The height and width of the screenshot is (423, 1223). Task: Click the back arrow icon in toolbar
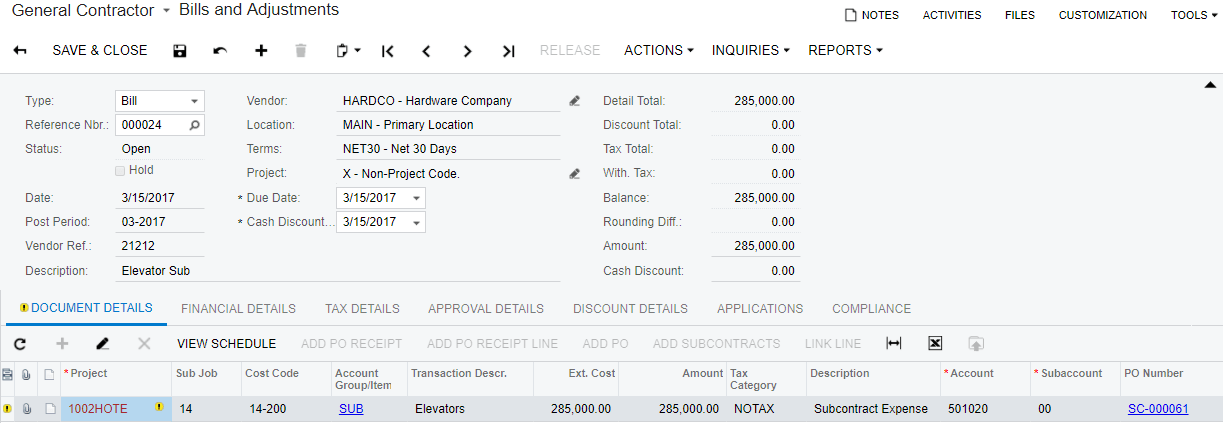pyautogui.click(x=20, y=51)
